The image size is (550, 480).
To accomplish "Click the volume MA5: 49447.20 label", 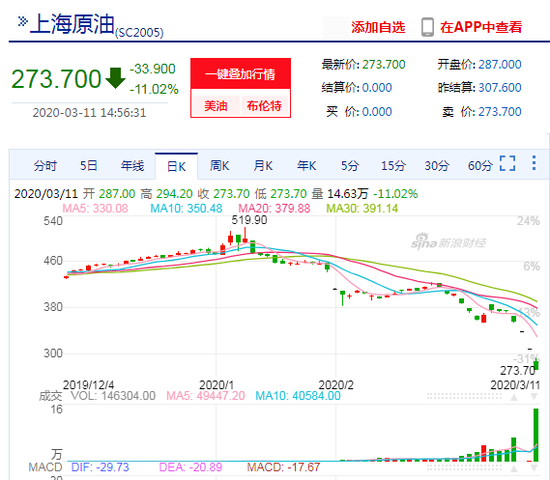I will click(x=206, y=396).
